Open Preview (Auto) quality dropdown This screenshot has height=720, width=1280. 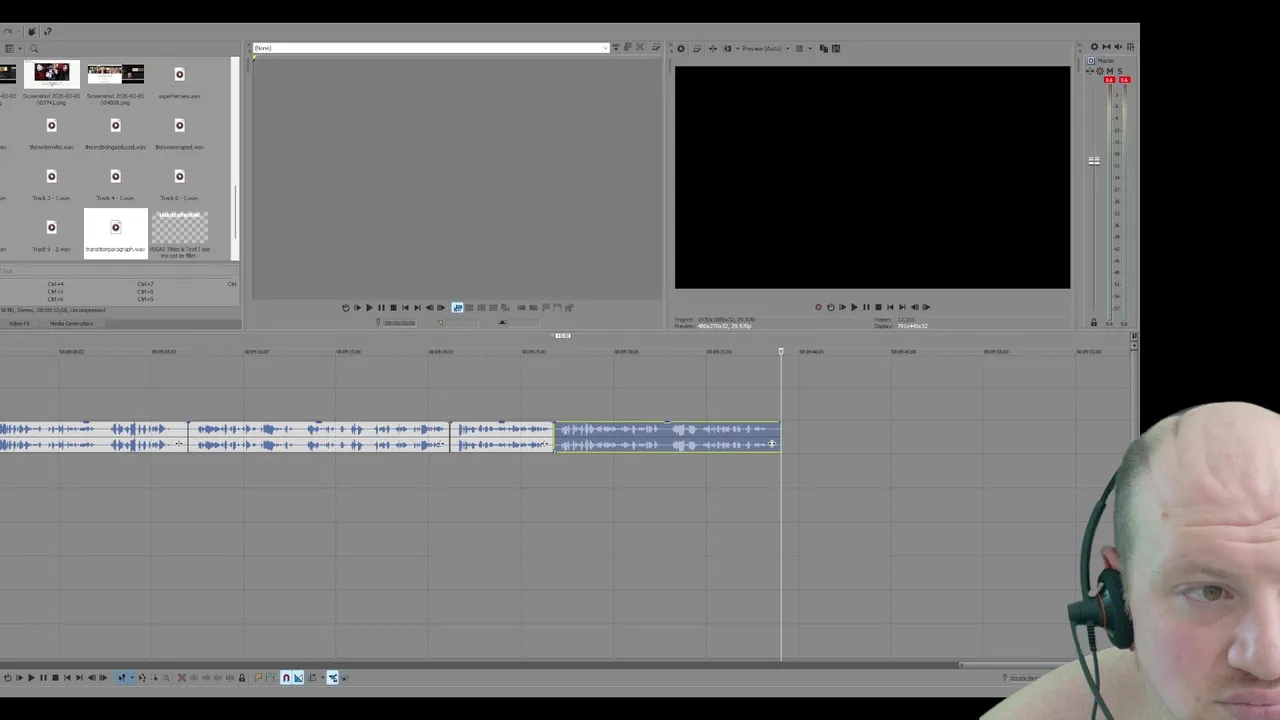765,48
